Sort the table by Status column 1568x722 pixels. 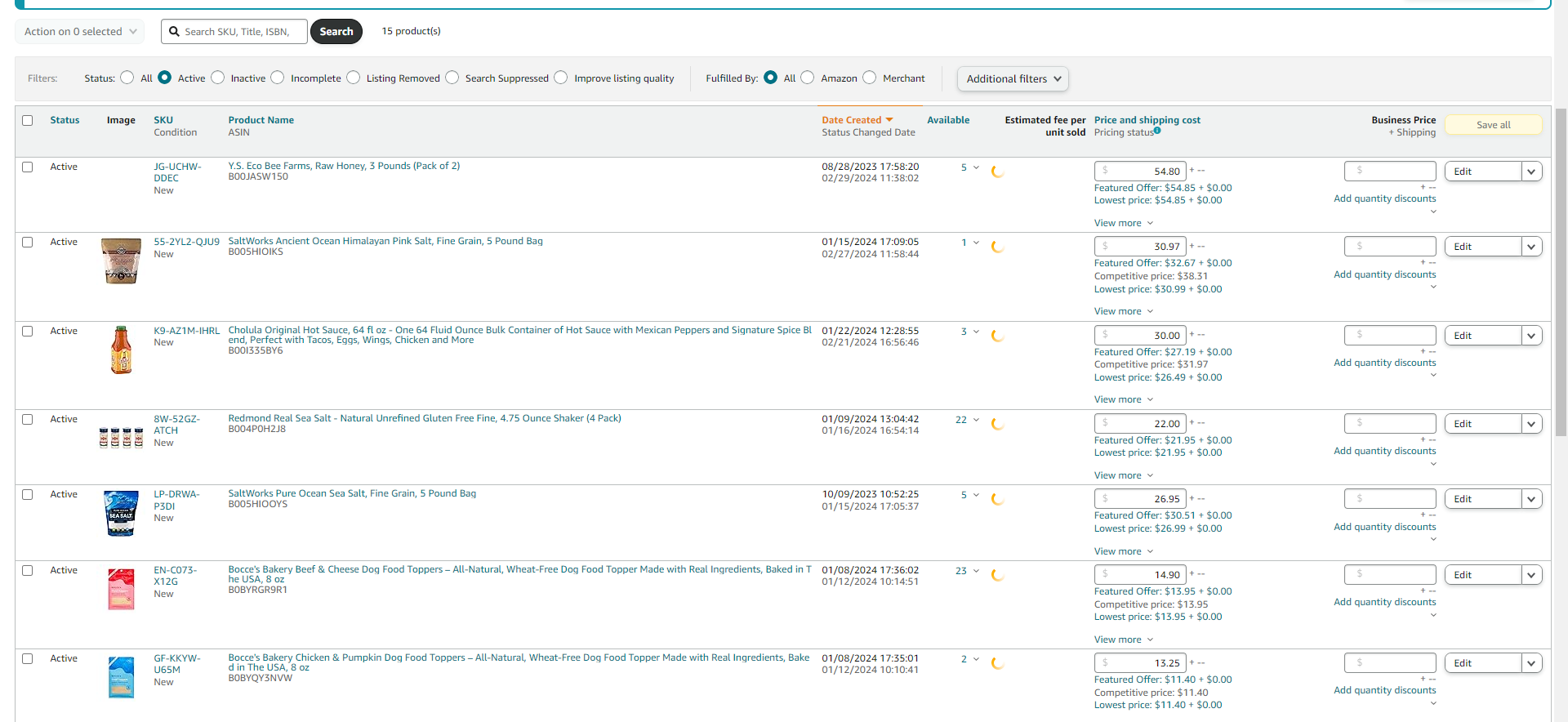pyautogui.click(x=65, y=120)
